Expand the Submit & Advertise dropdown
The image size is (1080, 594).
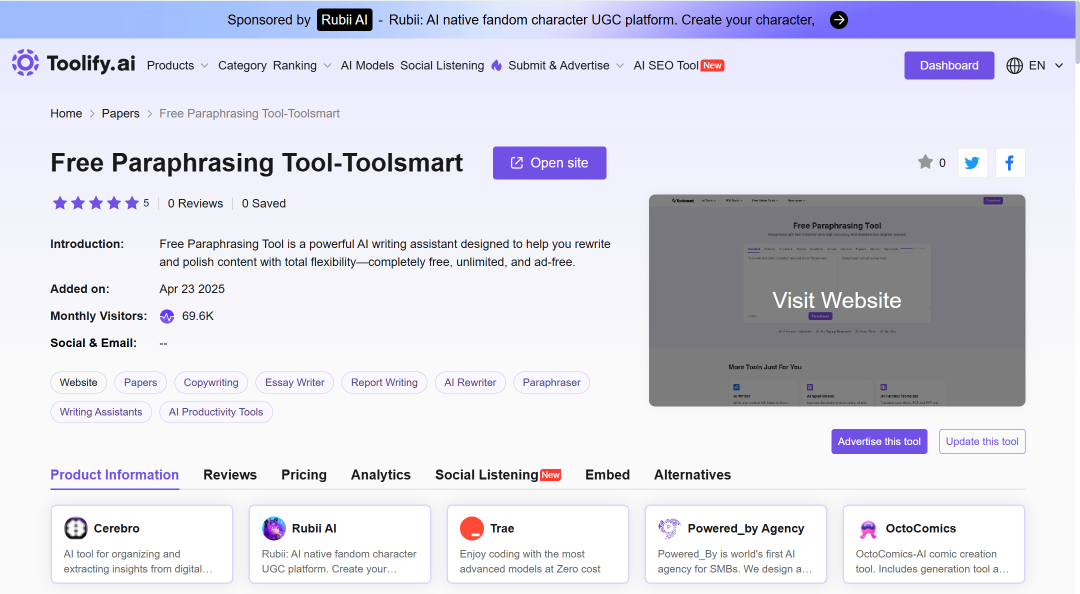pos(566,65)
